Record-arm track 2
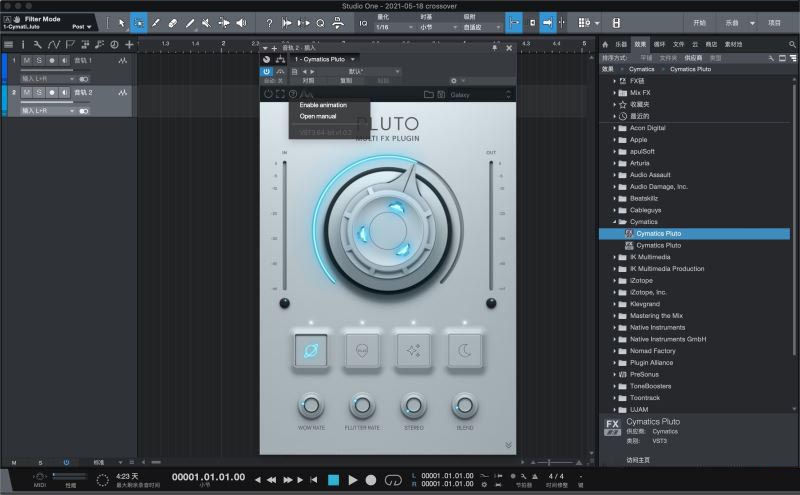The width and height of the screenshot is (800, 495). point(52,92)
